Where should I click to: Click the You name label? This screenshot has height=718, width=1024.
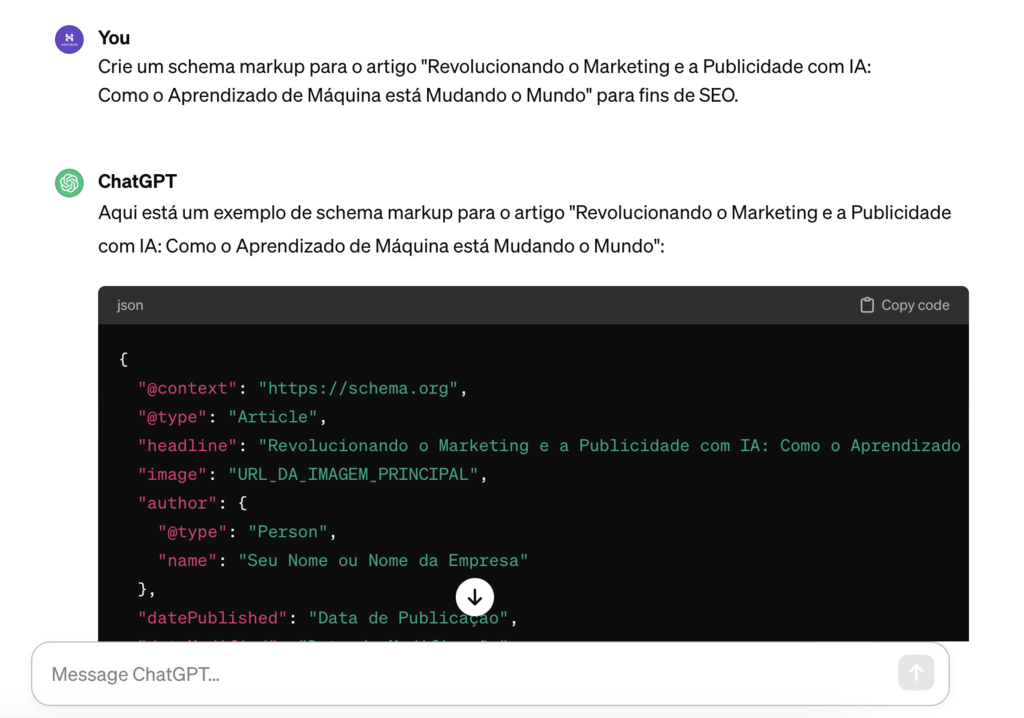(x=114, y=38)
